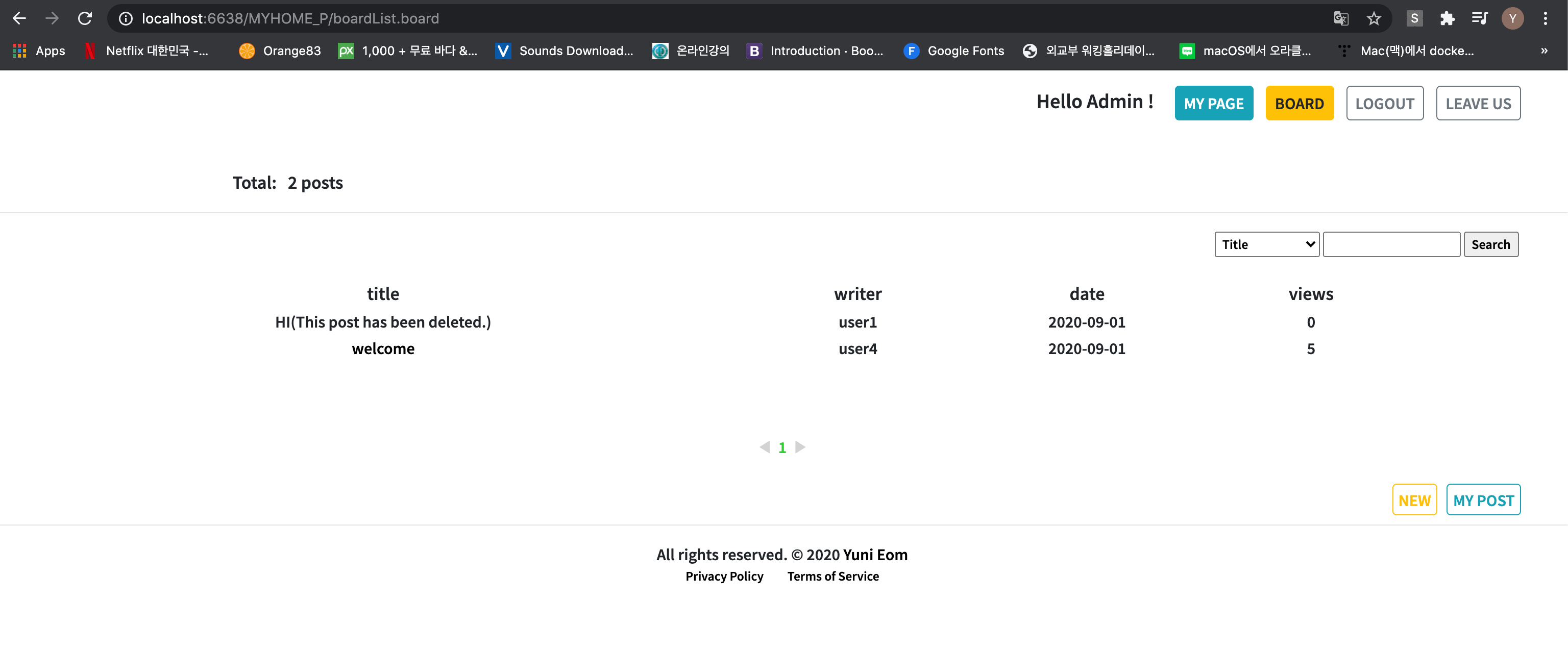Open the extensions puzzle icon
1568x650 pixels.
[x=1447, y=18]
